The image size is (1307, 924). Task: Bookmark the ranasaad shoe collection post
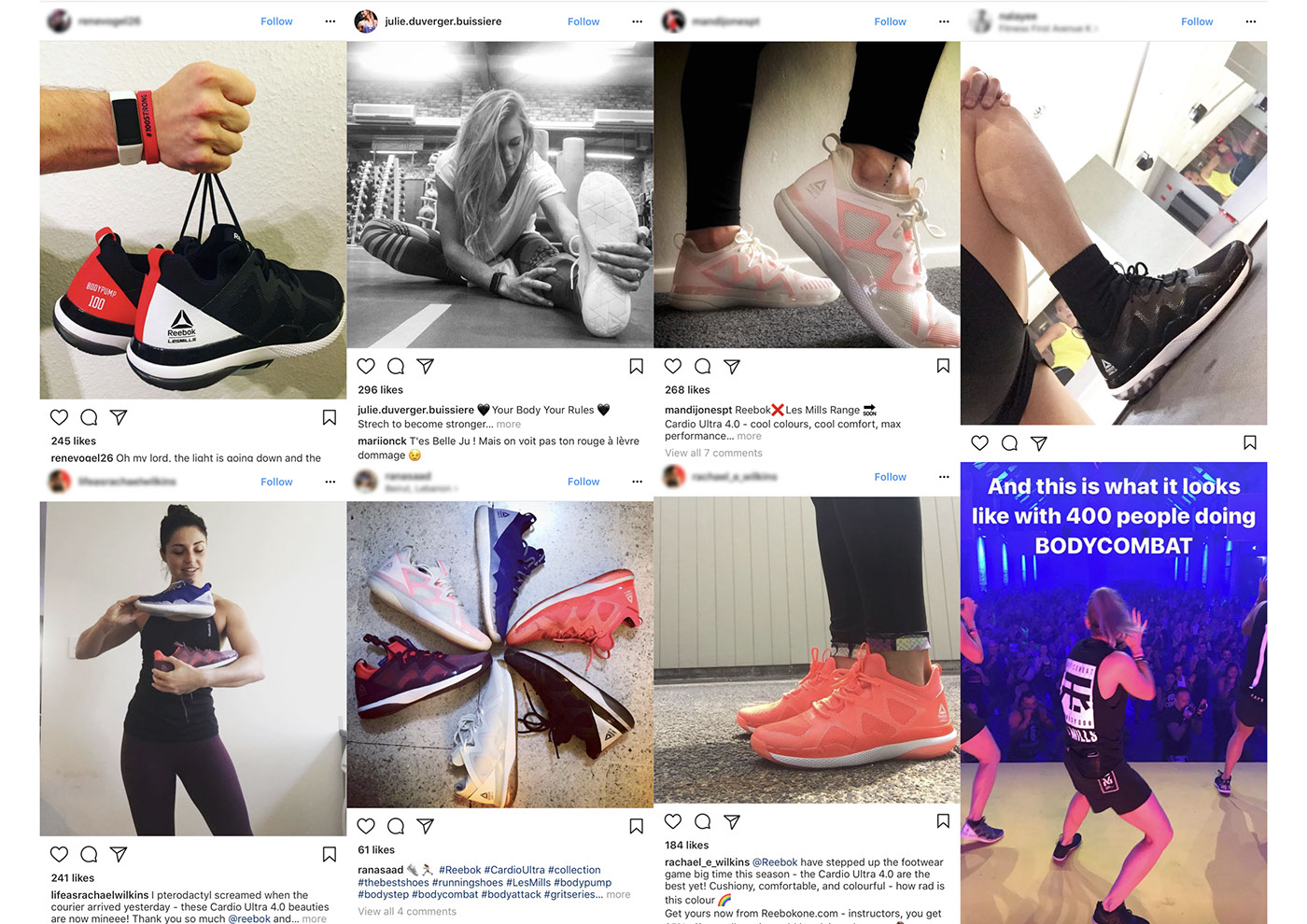pos(636,826)
